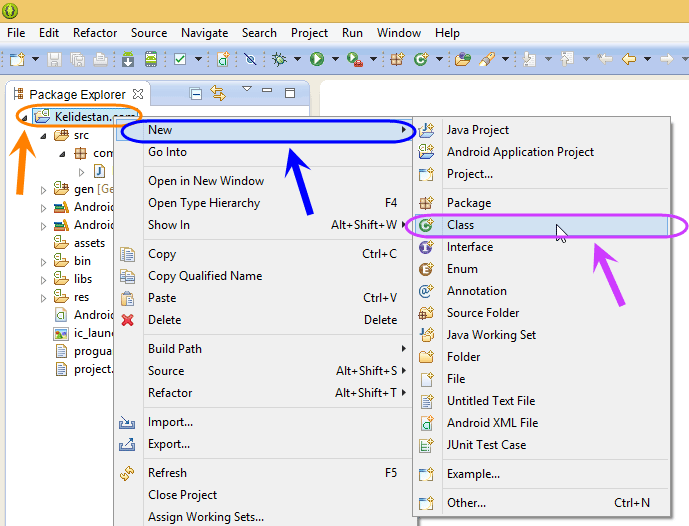
Task: Click the Debug bug toolbar icon
Action: coord(279,59)
